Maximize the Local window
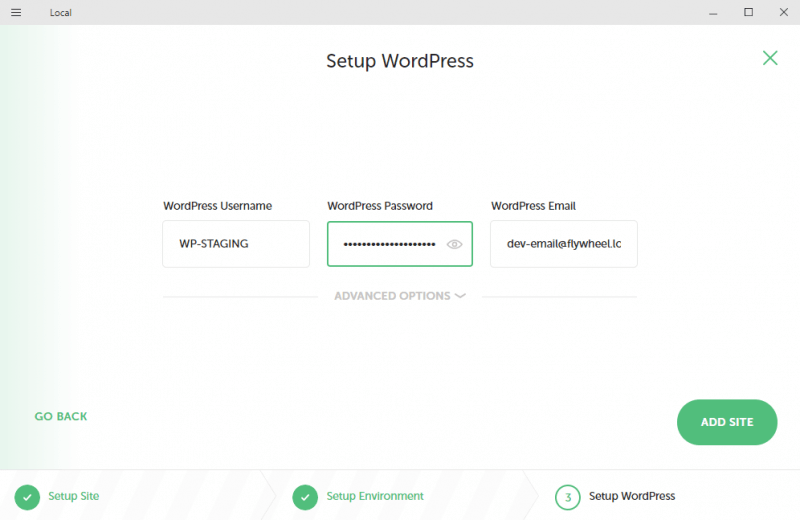Viewport: 800px width, 520px height. coord(748,12)
